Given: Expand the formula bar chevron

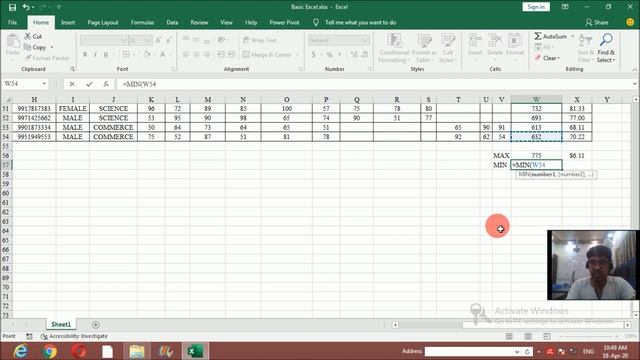Looking at the screenshot, I should [x=634, y=84].
